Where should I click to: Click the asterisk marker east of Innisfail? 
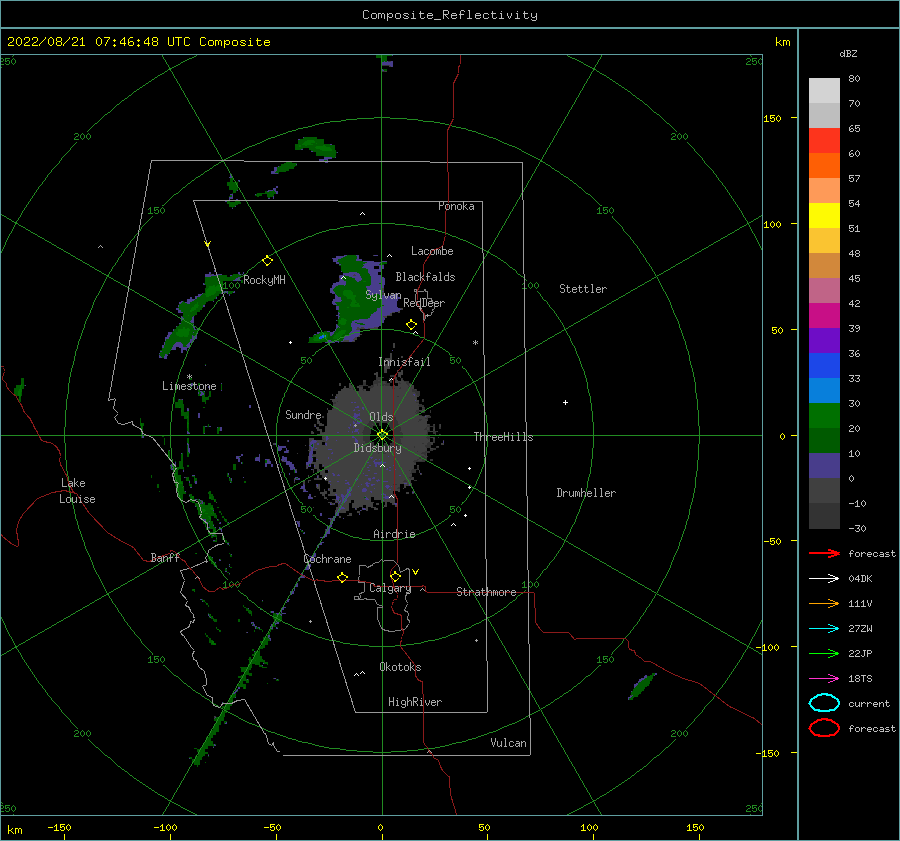tap(475, 343)
